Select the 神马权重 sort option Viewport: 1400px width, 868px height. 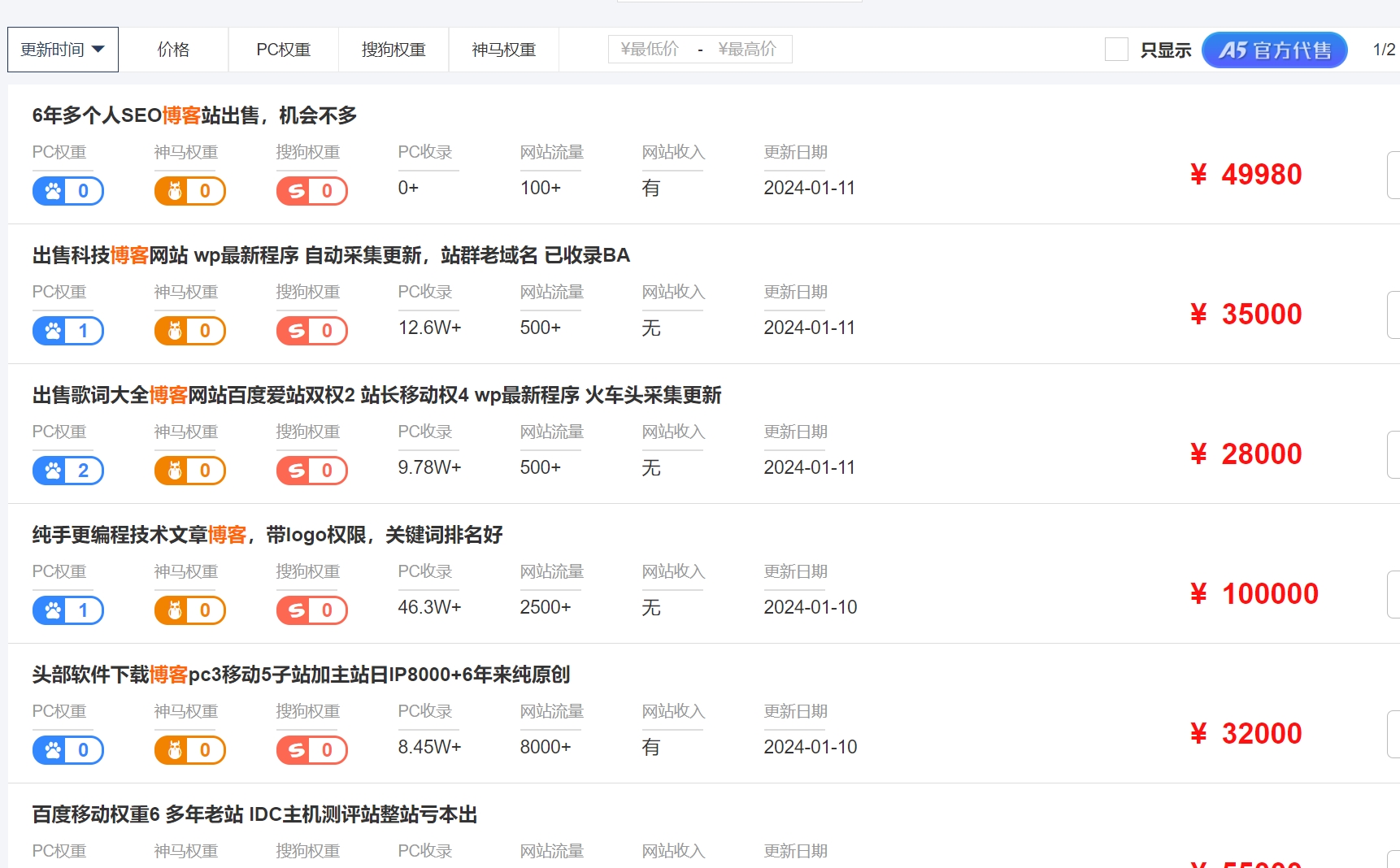click(x=504, y=50)
